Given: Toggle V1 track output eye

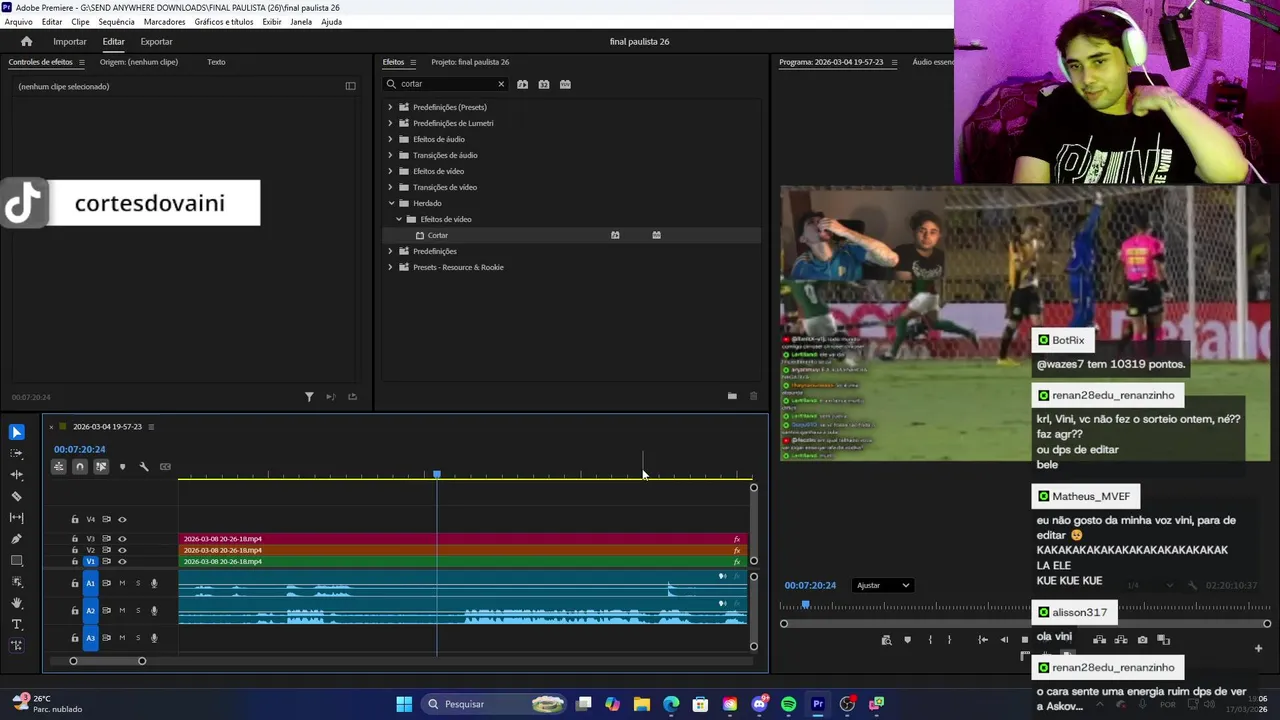Looking at the screenshot, I should [122, 562].
